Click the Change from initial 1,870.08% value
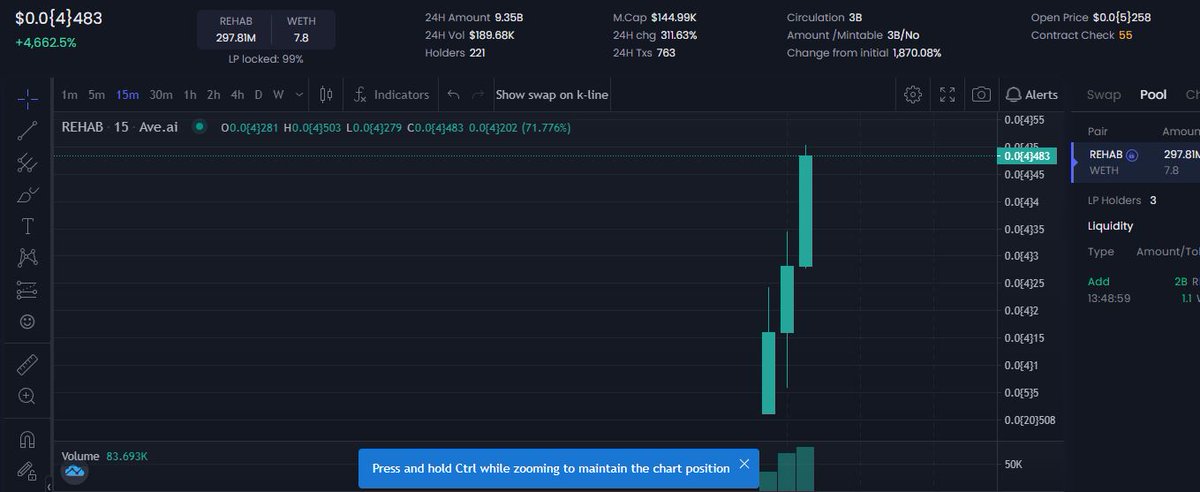This screenshot has width=1200, height=492. (917, 52)
